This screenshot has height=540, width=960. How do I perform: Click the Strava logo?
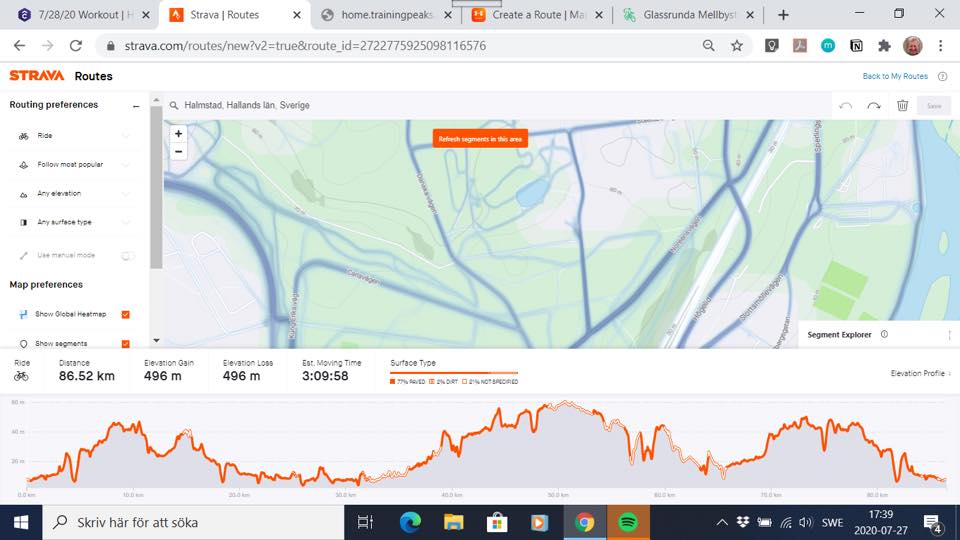[37, 75]
